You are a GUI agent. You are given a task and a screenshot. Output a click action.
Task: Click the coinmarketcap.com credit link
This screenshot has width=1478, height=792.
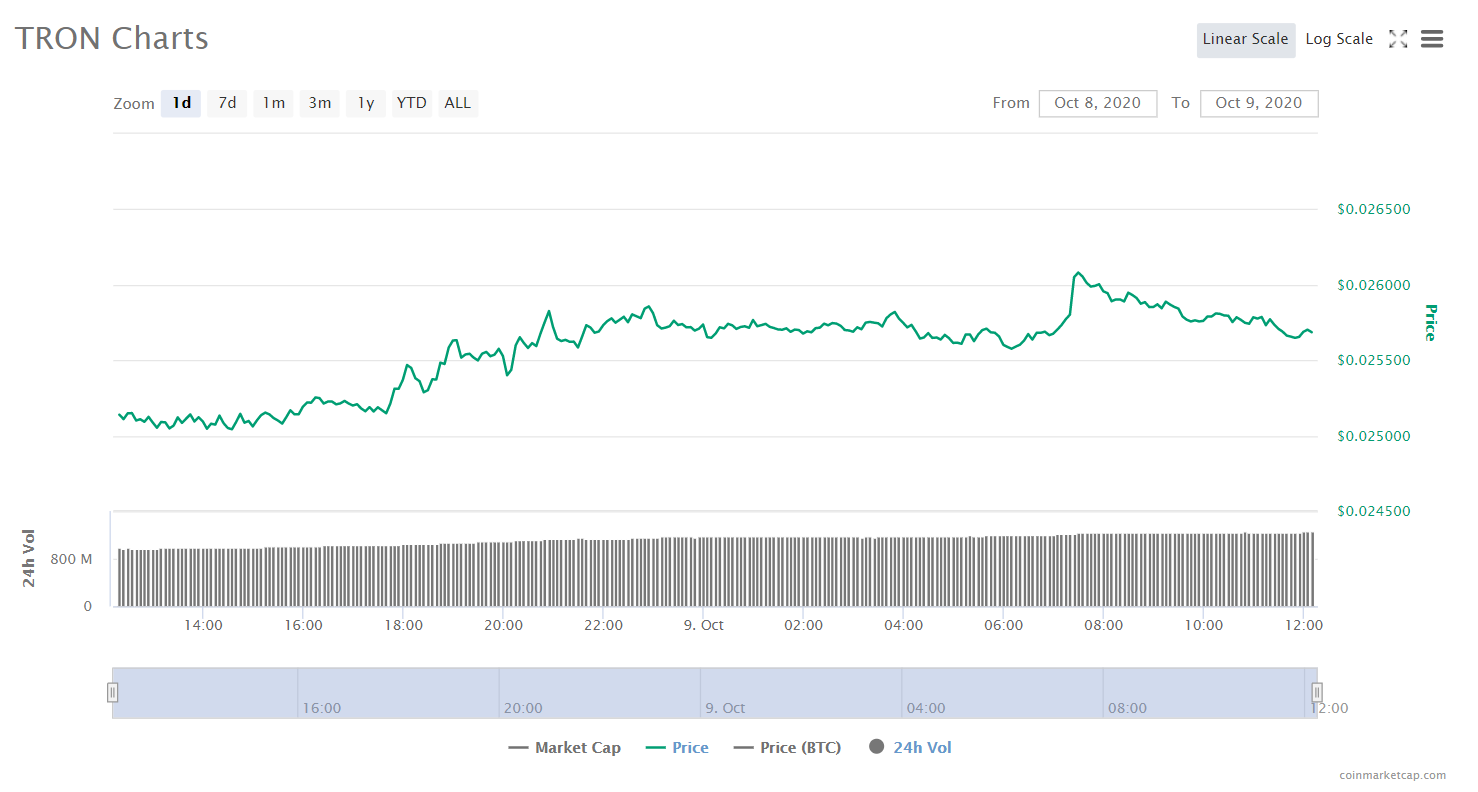click(1393, 775)
